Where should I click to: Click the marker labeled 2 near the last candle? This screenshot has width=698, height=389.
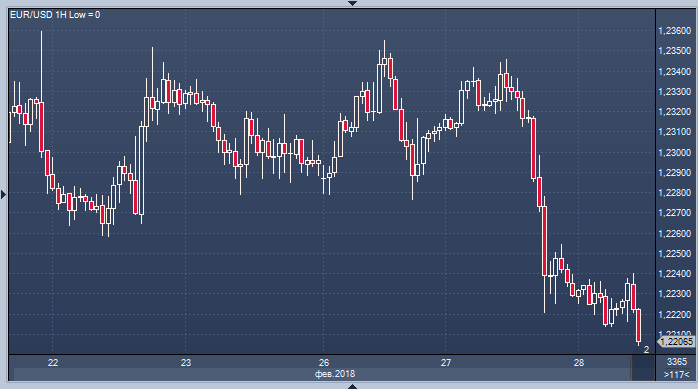[x=646, y=350]
